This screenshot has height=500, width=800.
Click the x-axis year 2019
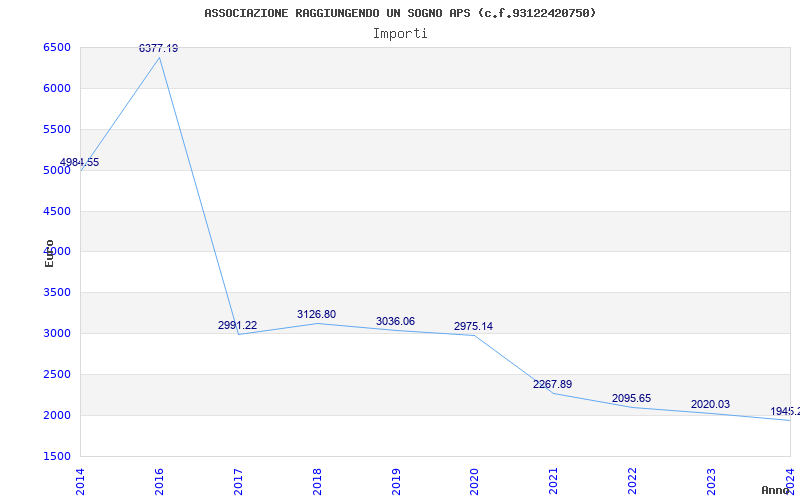click(396, 481)
